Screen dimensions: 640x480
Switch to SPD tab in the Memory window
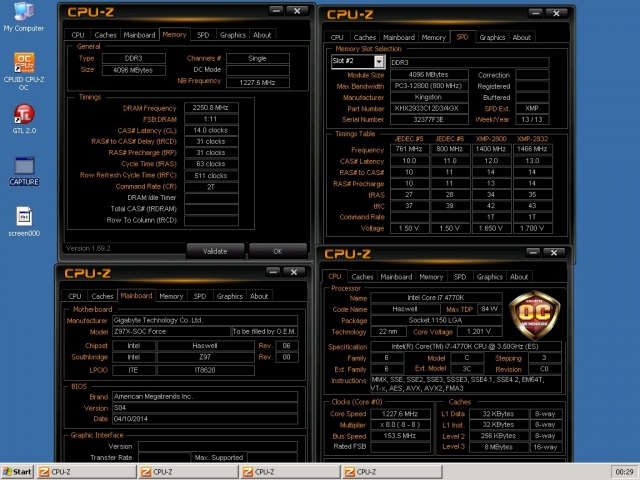[x=200, y=35]
